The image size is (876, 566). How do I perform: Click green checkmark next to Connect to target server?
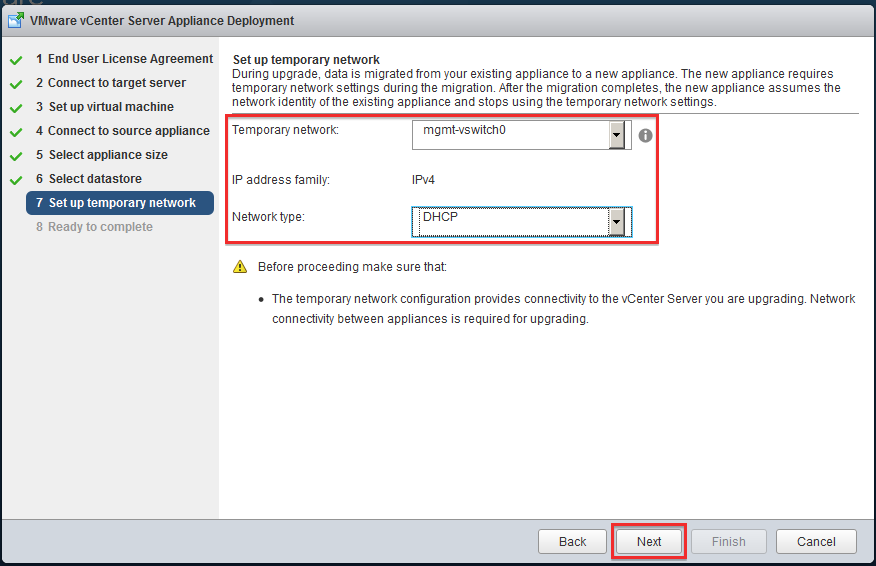pos(16,84)
